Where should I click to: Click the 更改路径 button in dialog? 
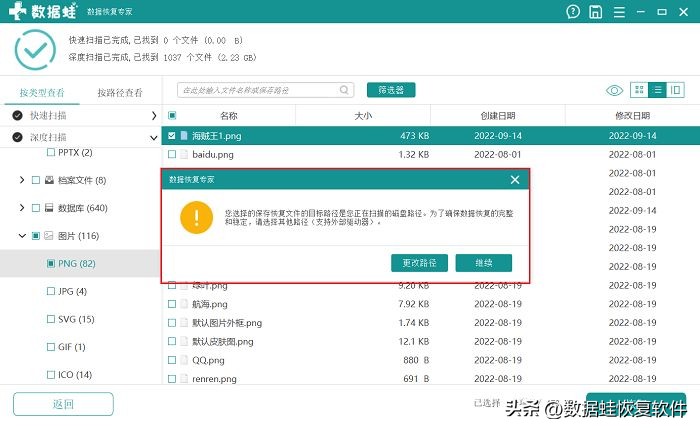[x=419, y=263]
